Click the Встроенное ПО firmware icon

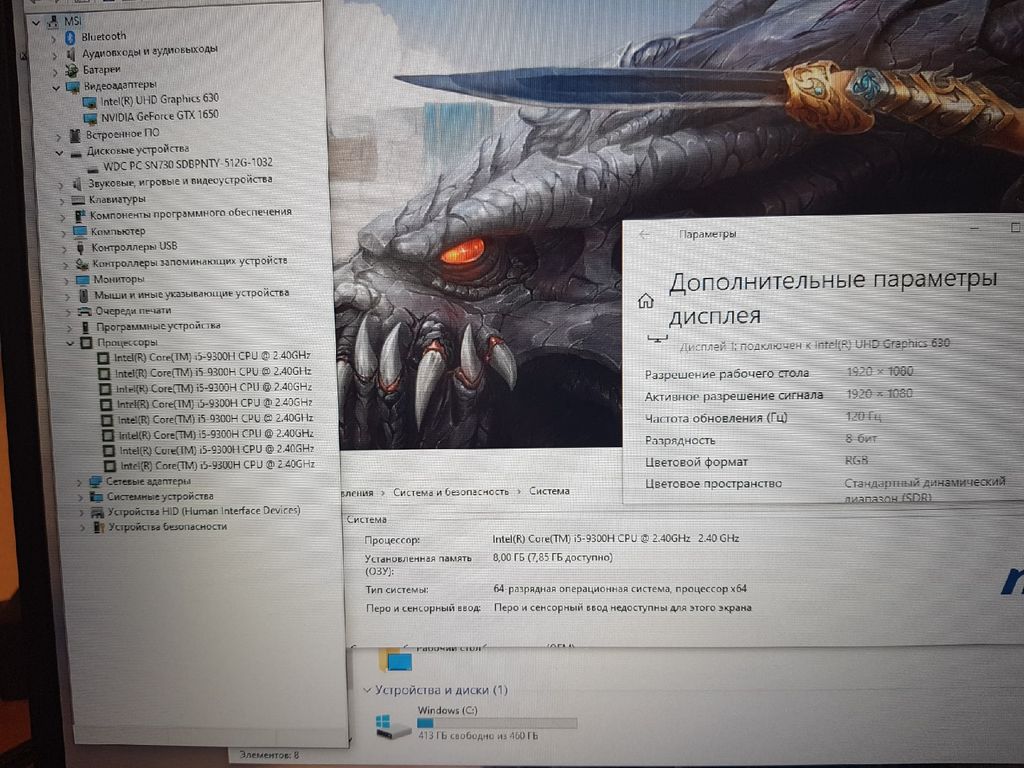75,135
